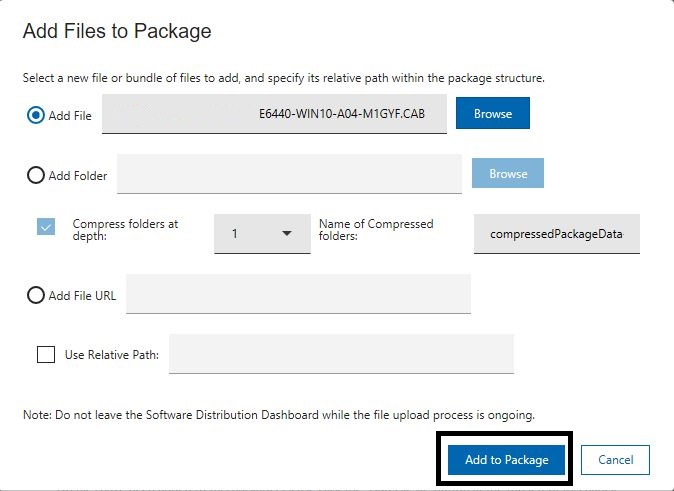Cancel the Add Files dialog

tap(615, 460)
